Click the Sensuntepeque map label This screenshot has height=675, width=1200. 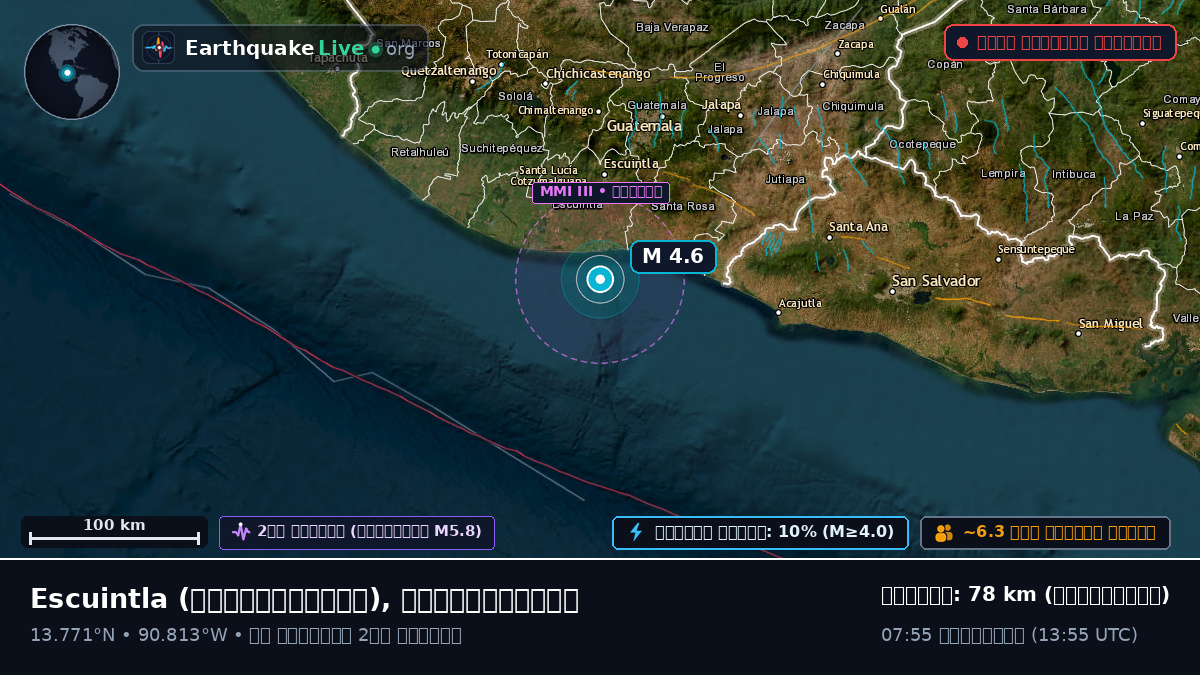[x=1036, y=248]
